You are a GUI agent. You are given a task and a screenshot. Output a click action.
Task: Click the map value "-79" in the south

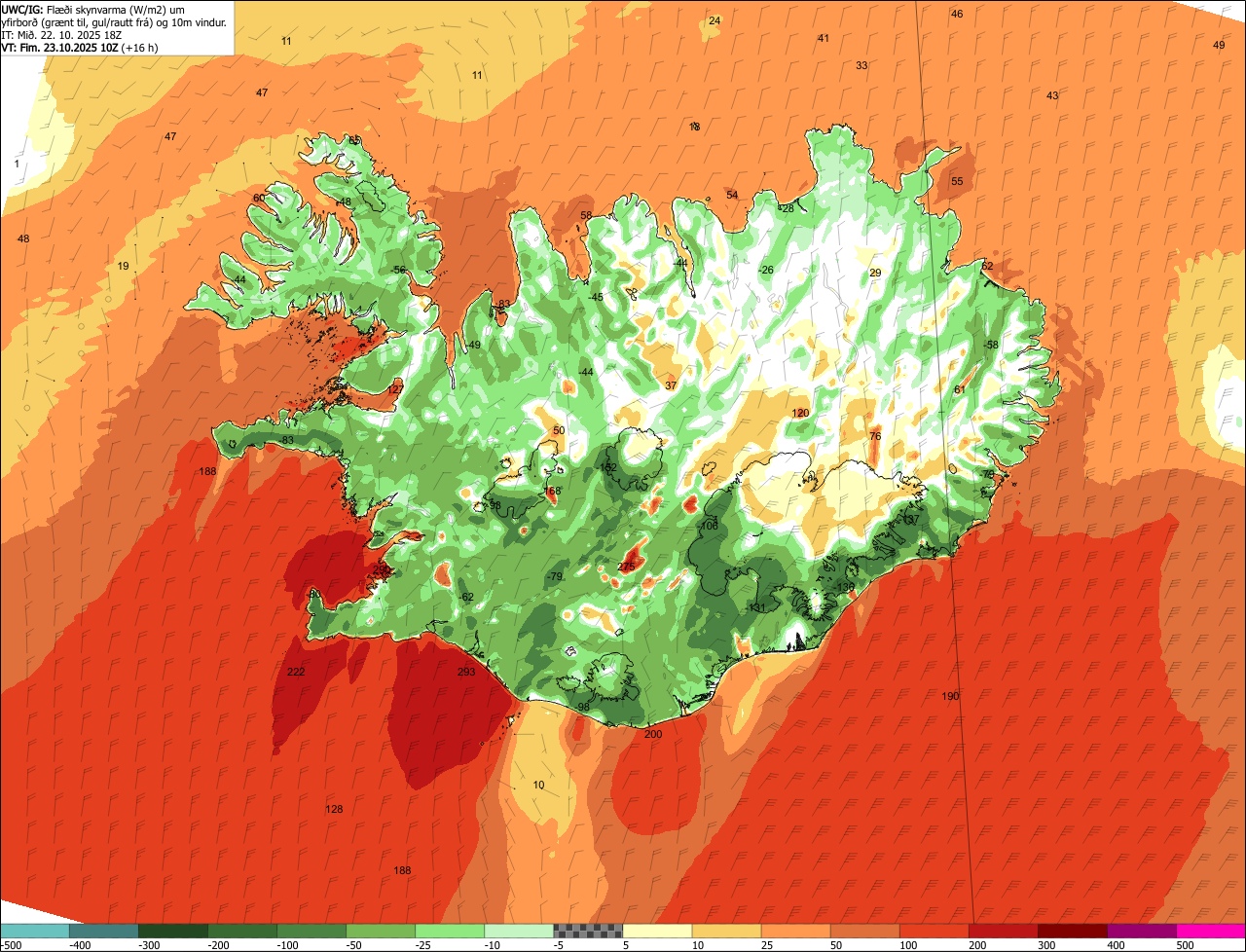tap(556, 577)
